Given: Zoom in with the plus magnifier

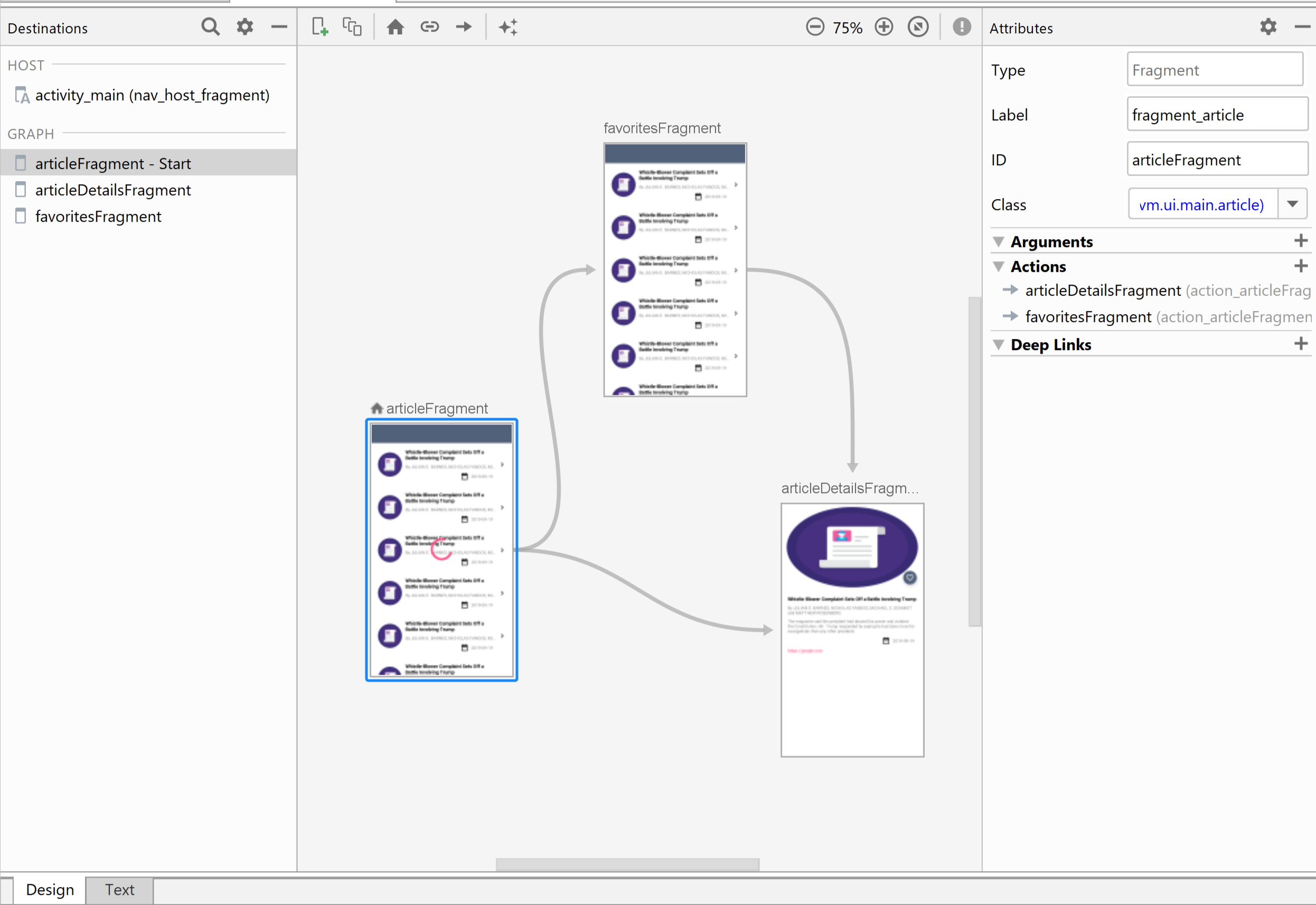Looking at the screenshot, I should tap(883, 26).
